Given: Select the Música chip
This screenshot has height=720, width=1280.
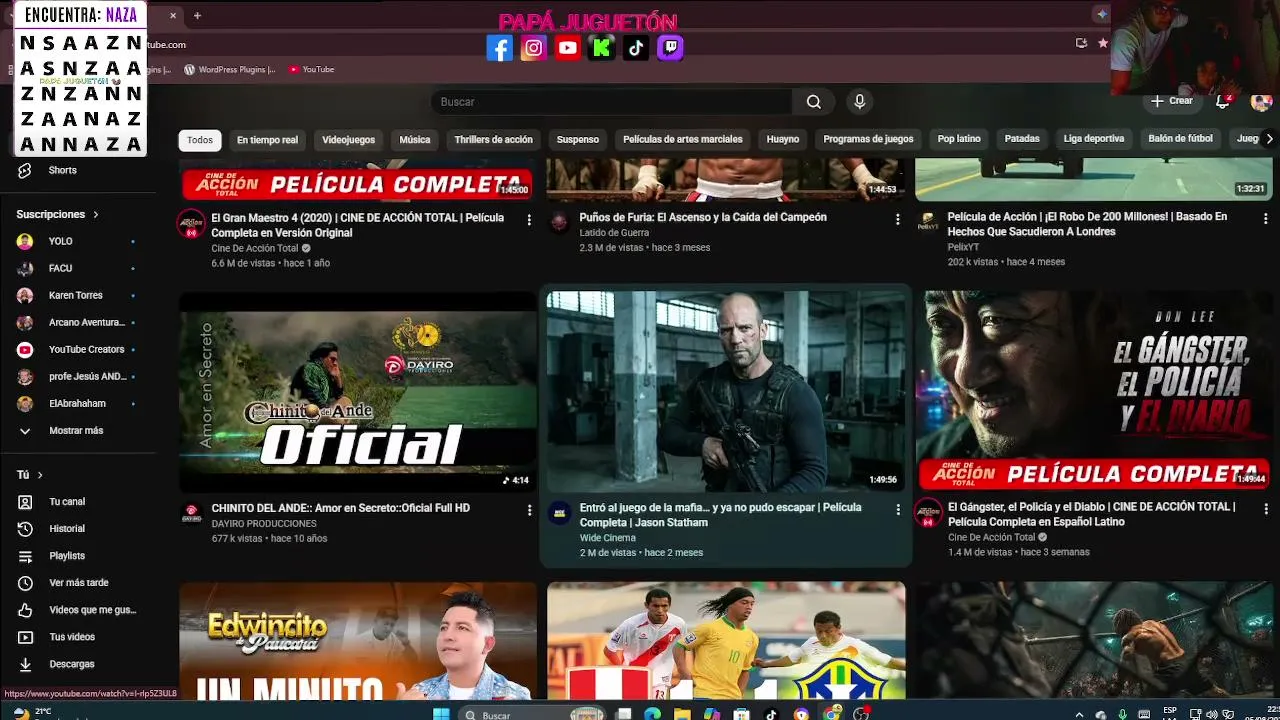Looking at the screenshot, I should point(415,140).
